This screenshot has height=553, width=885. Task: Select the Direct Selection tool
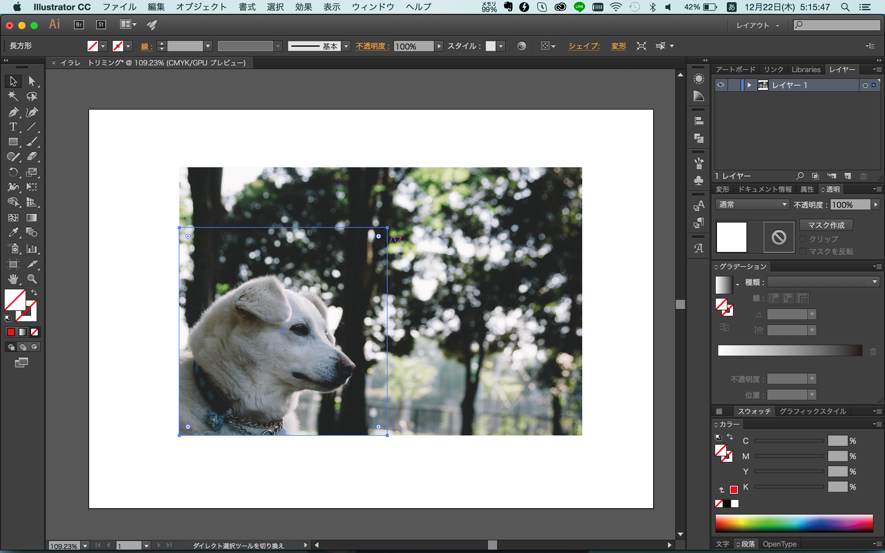click(32, 81)
